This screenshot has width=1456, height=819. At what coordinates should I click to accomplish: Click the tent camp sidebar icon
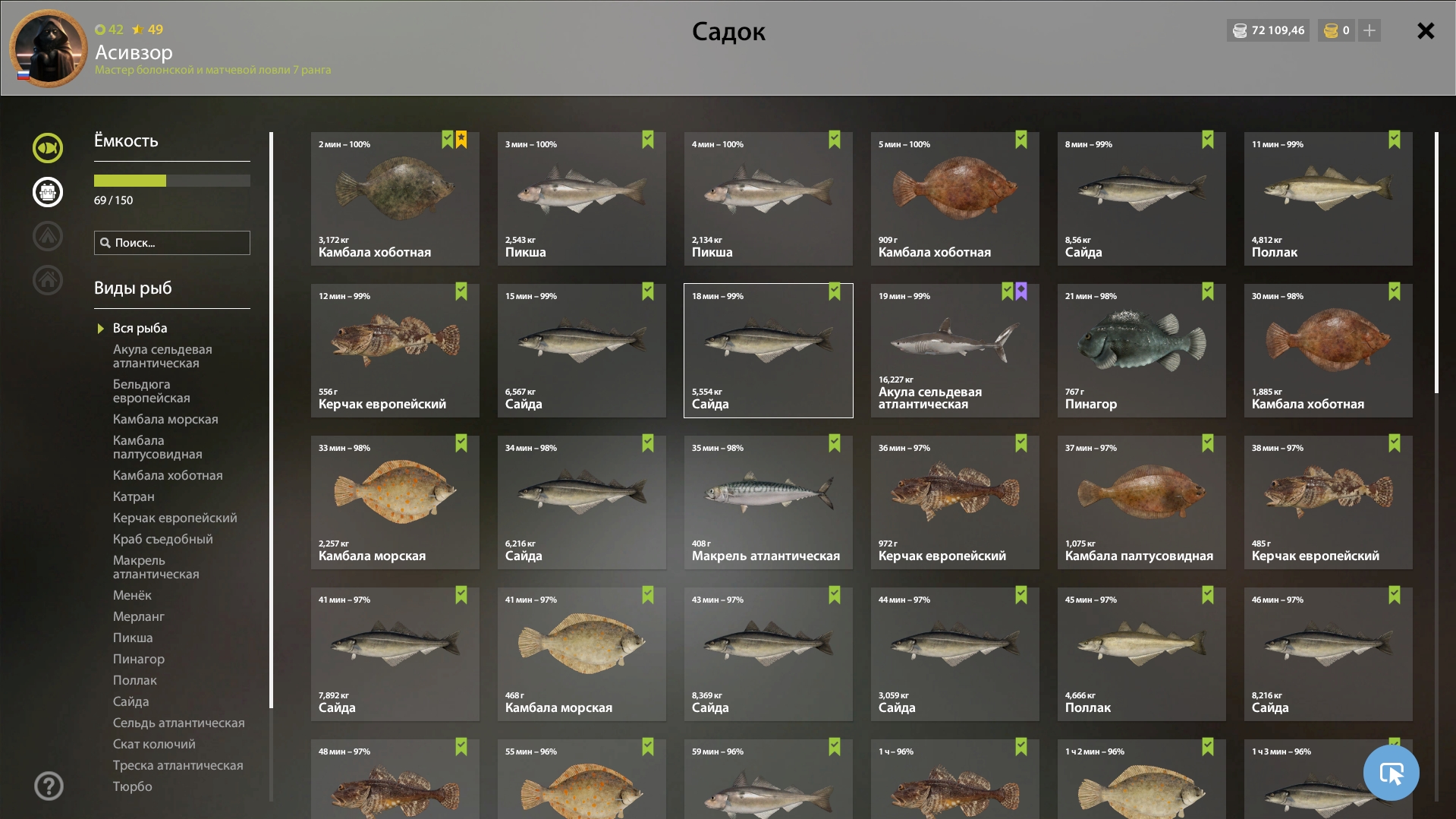47,236
